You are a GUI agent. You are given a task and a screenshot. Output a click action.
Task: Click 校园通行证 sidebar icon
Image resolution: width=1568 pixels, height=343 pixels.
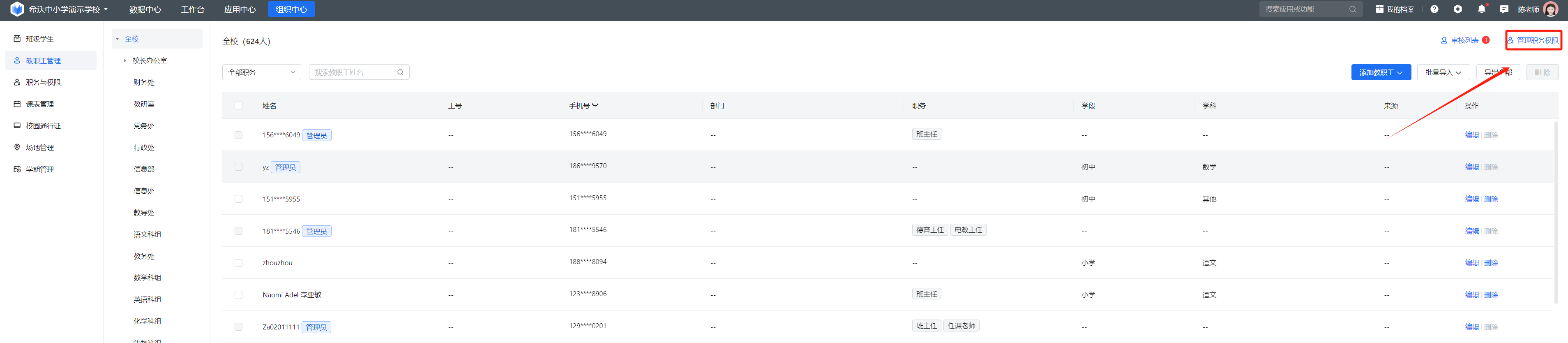(x=17, y=125)
